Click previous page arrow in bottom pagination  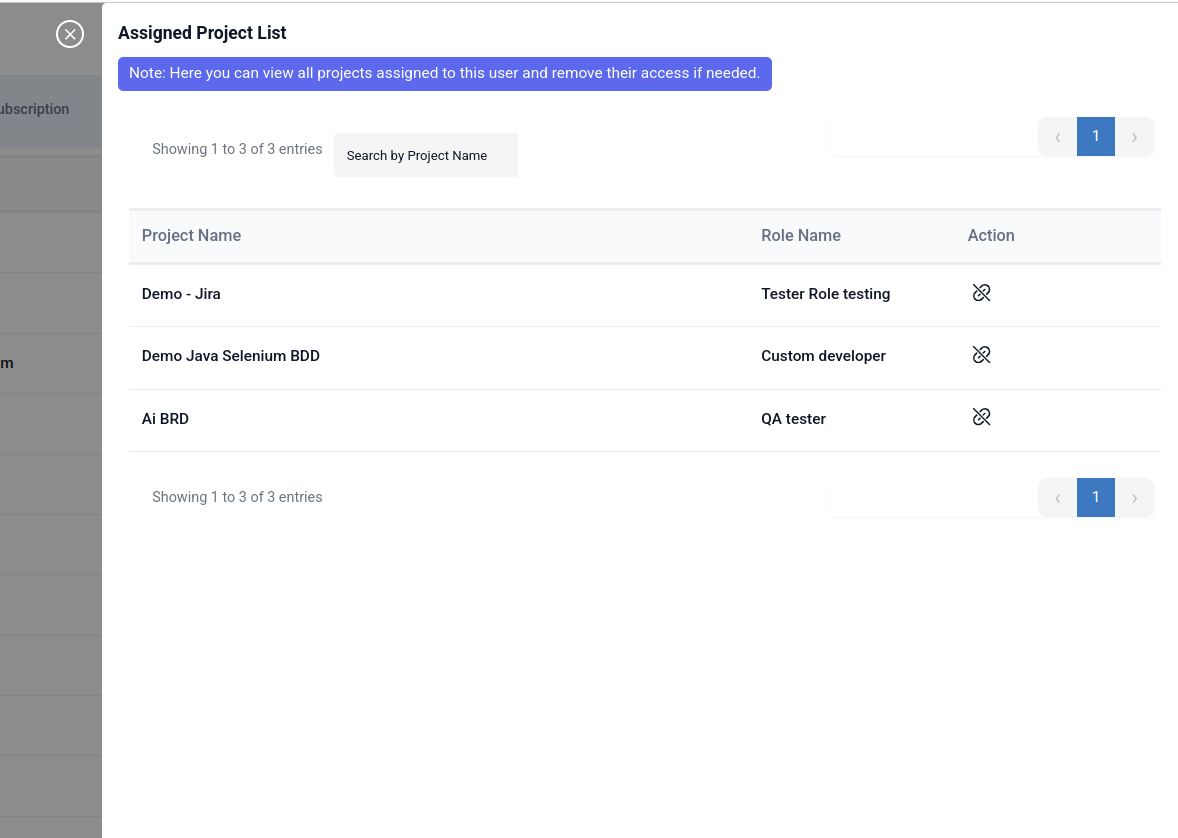point(1057,498)
